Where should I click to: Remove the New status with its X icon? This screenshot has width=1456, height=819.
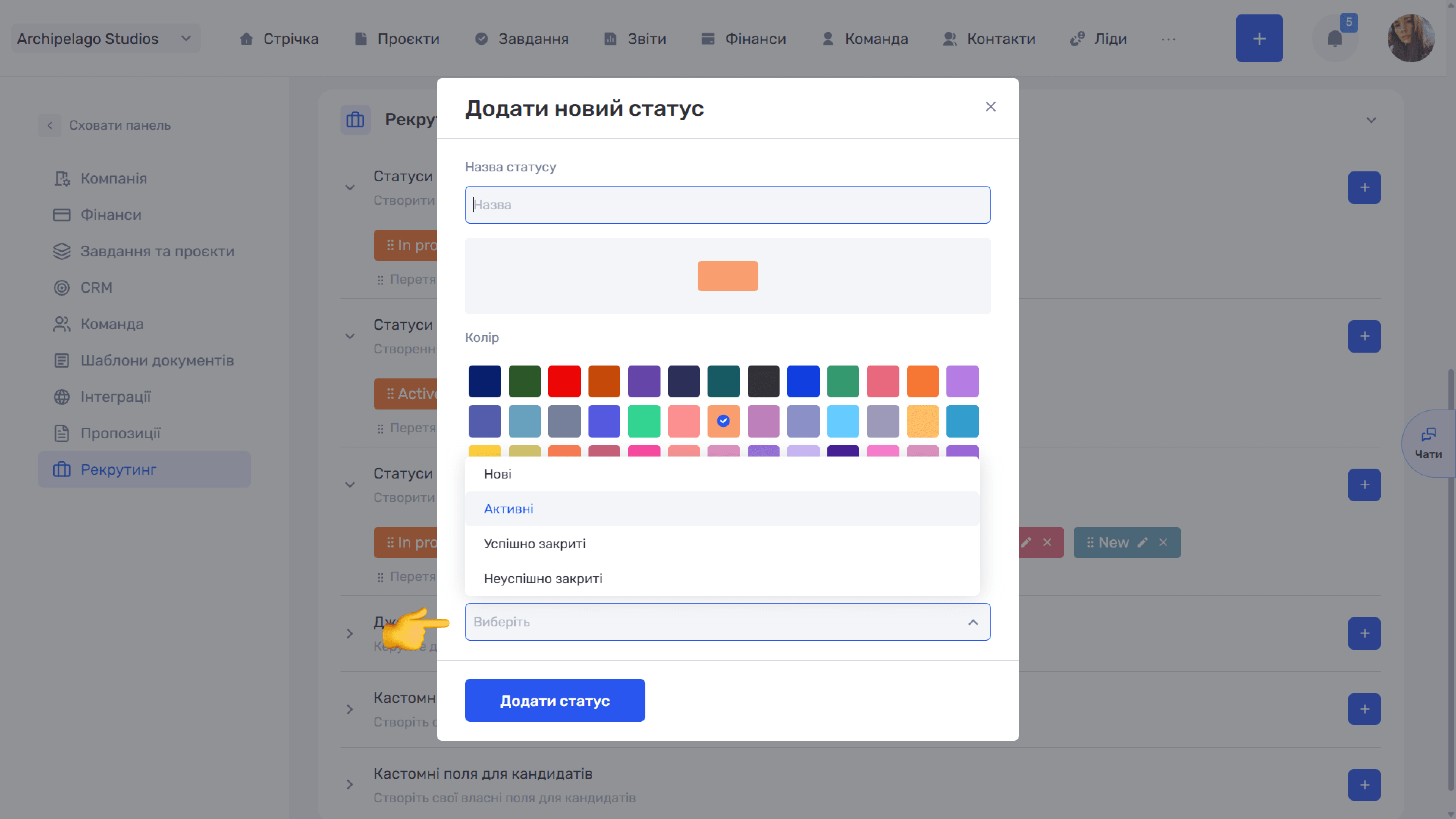1163,543
